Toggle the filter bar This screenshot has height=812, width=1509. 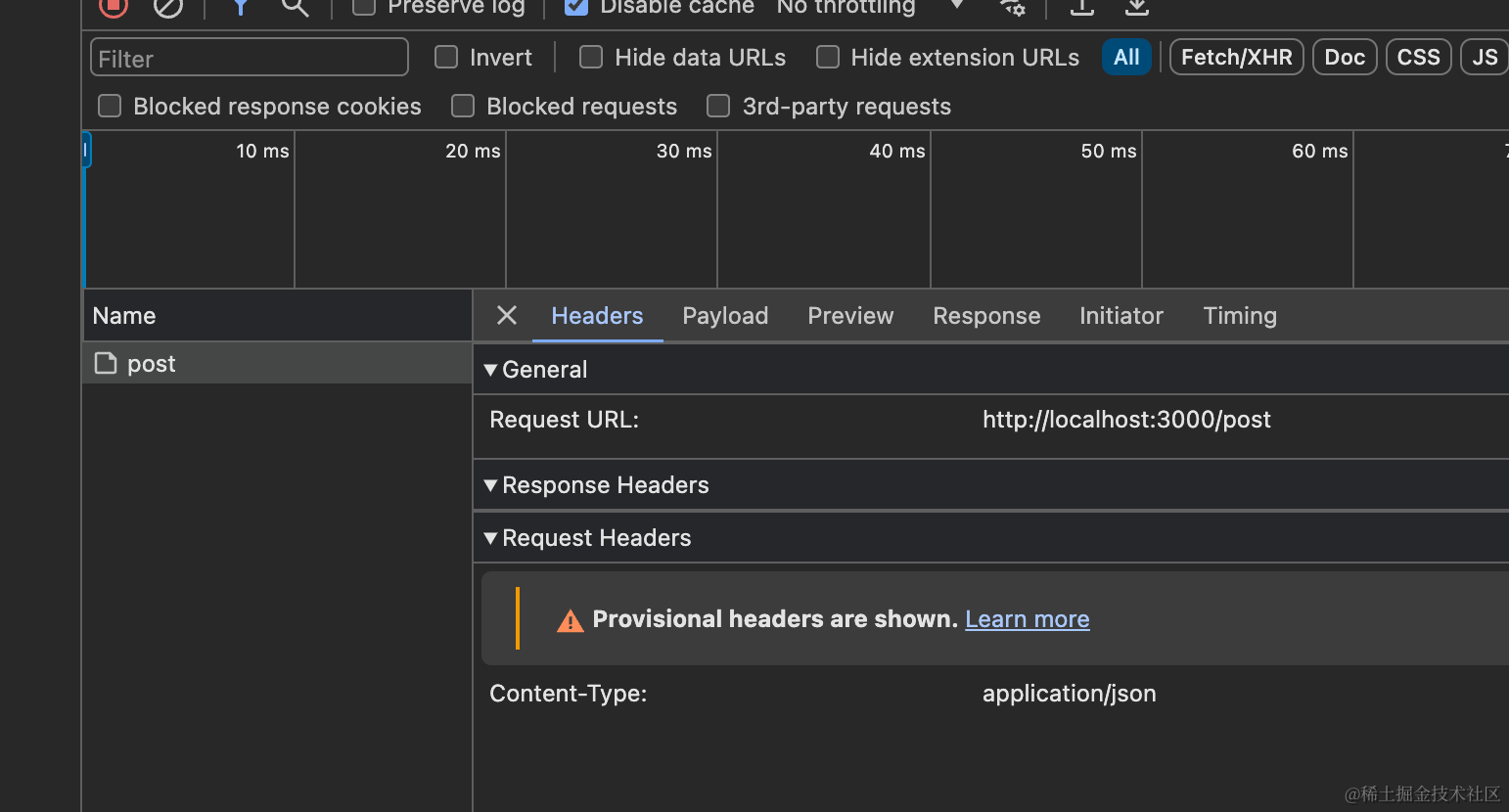pyautogui.click(x=240, y=8)
